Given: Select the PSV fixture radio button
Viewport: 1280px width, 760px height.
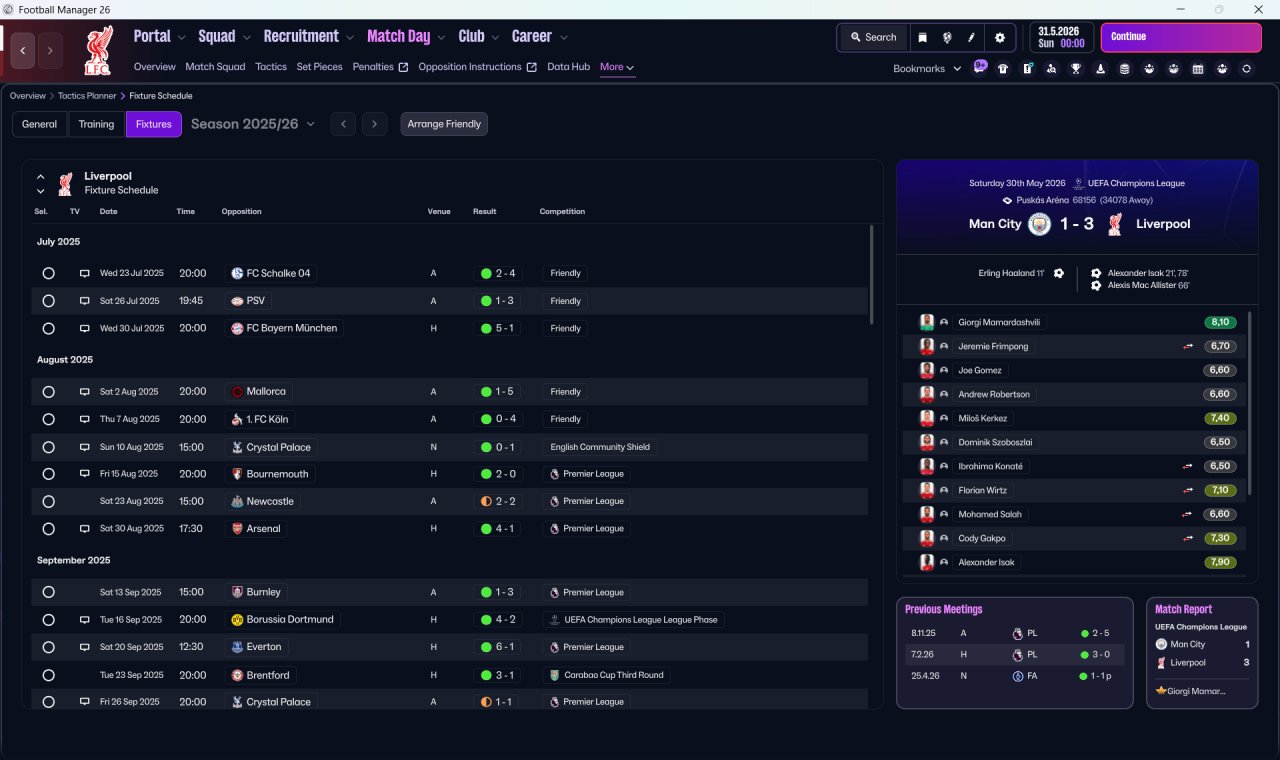Looking at the screenshot, I should coord(48,301).
